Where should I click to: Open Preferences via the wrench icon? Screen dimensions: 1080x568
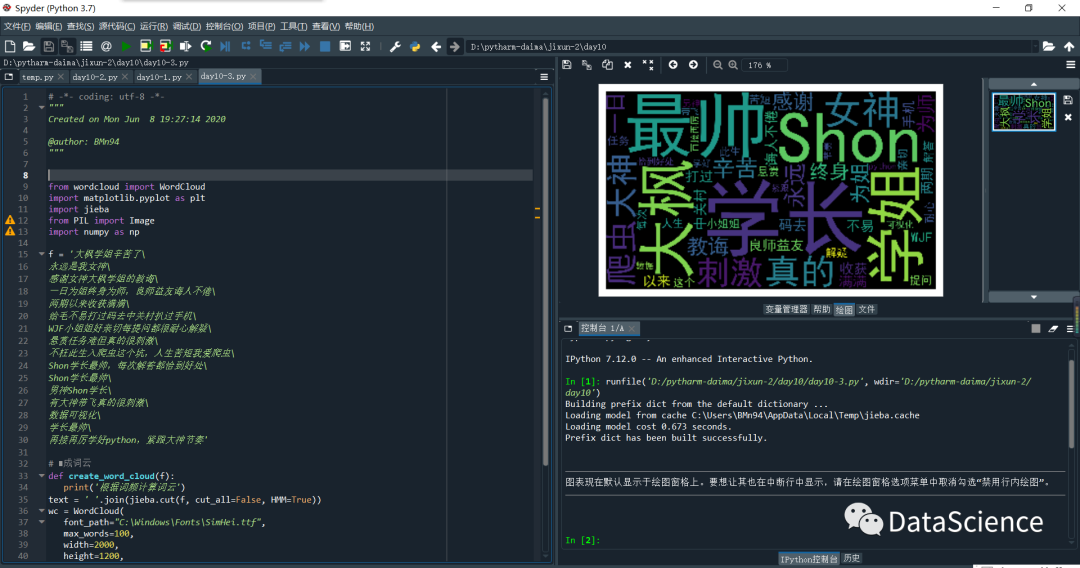[x=395, y=46]
